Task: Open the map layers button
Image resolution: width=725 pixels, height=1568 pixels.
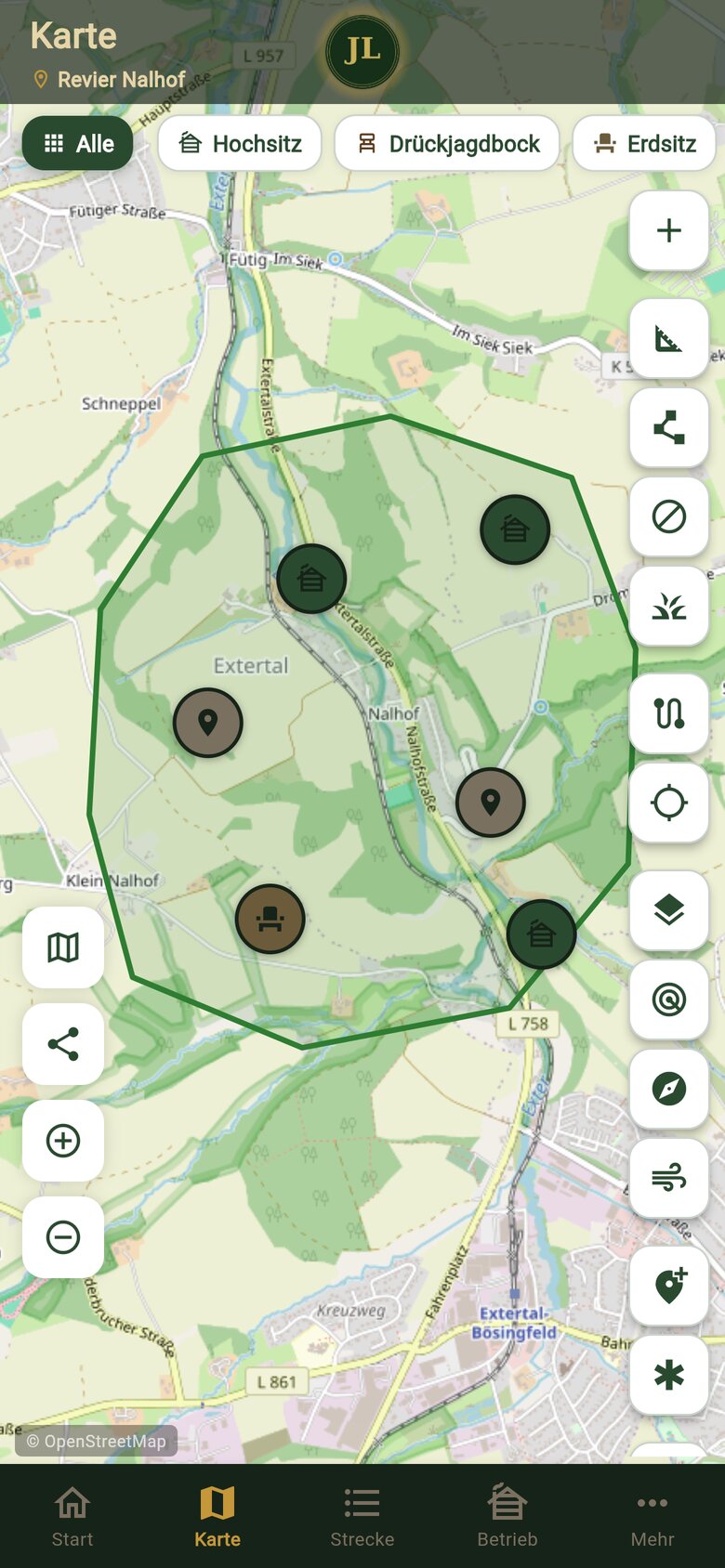Action: pos(669,910)
